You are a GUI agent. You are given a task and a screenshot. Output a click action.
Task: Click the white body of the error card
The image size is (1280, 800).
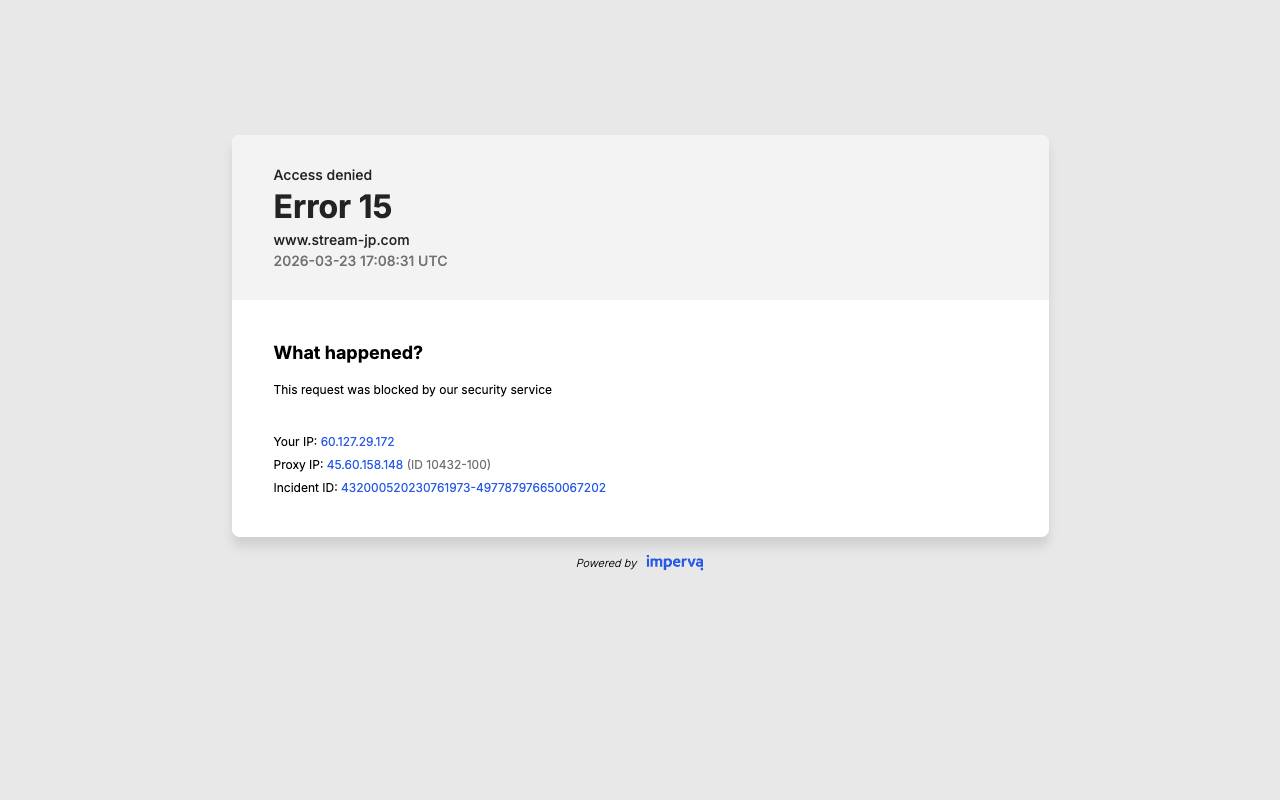800,420
